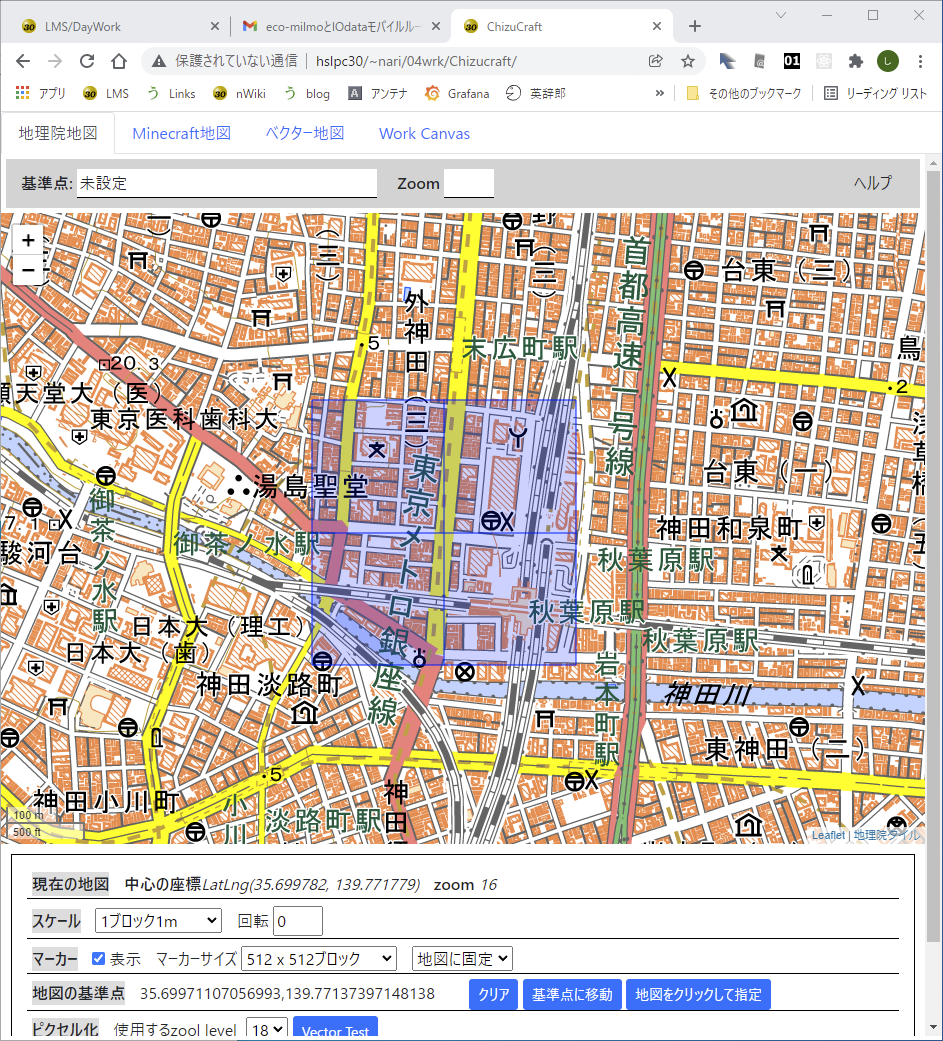Bookmark this page with the star icon
The width and height of the screenshot is (943, 1041).
coord(687,61)
